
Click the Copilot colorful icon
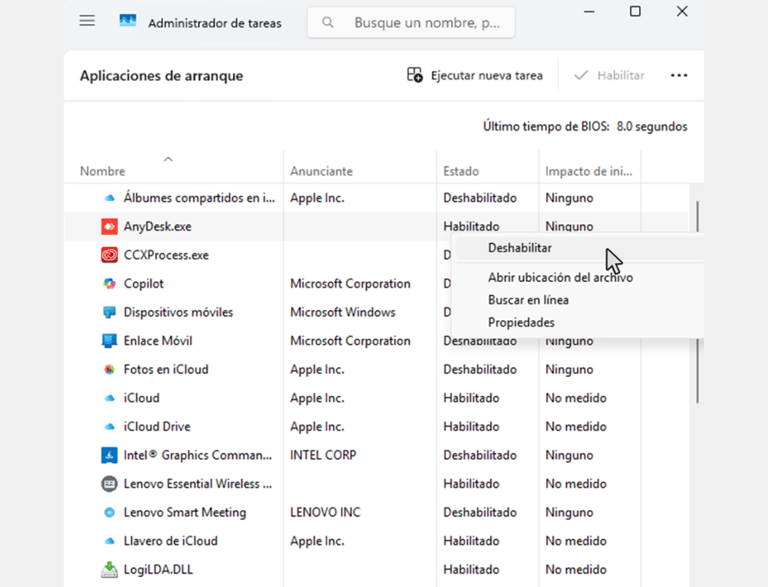(x=109, y=284)
